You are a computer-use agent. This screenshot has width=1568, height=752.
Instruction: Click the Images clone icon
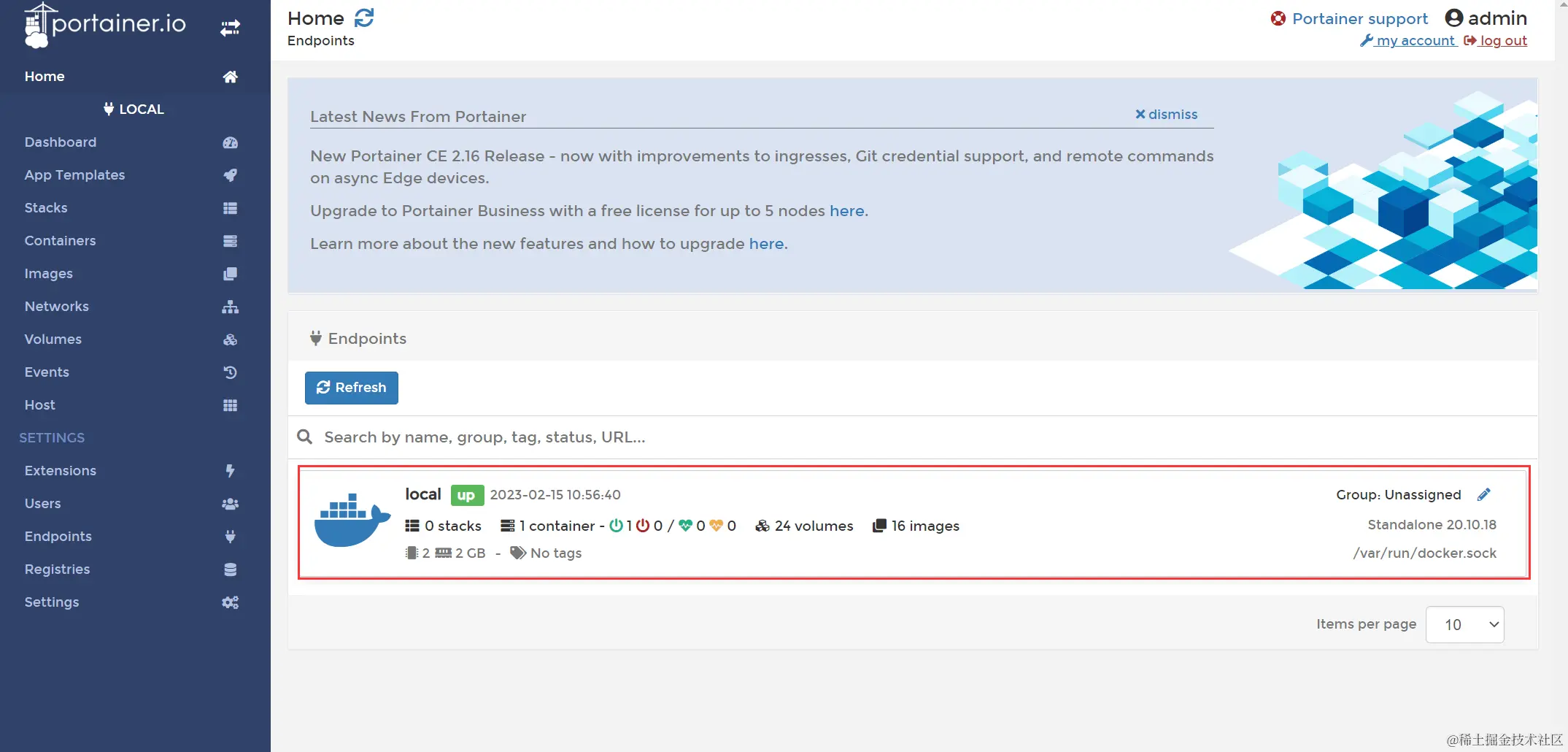pyautogui.click(x=230, y=274)
